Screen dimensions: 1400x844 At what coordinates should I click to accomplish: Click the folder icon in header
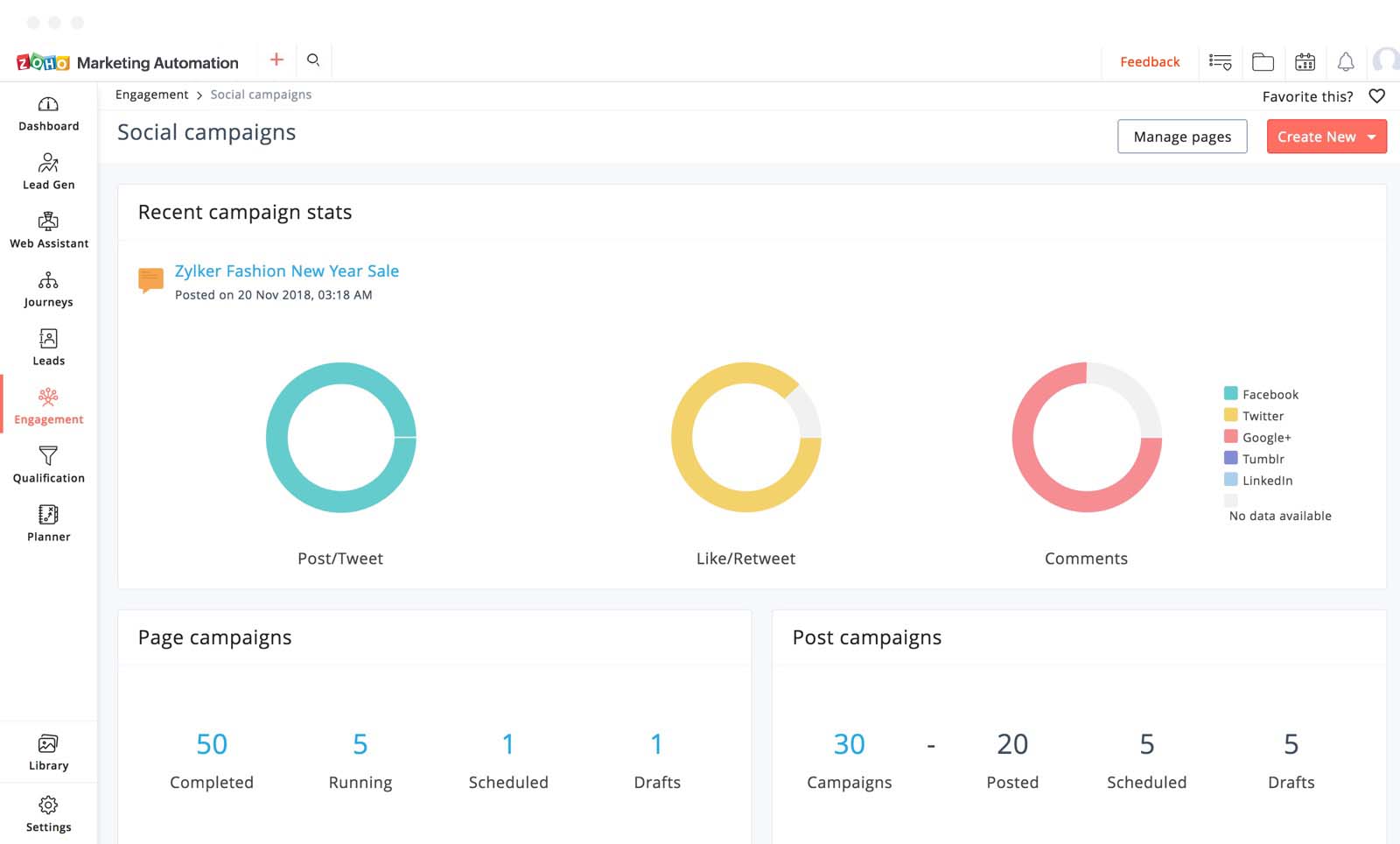pyautogui.click(x=1263, y=61)
